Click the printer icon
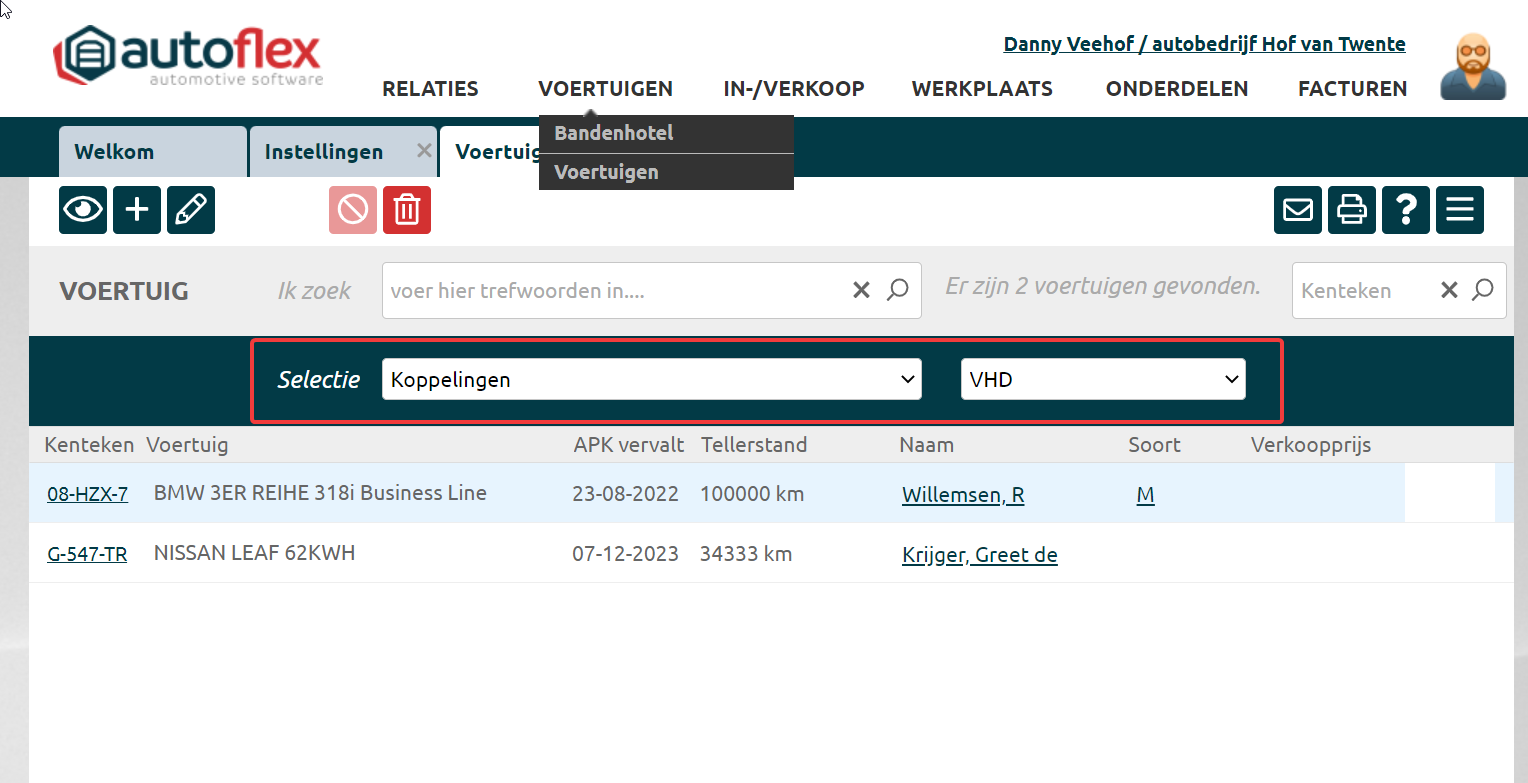The width and height of the screenshot is (1528, 783). click(x=1352, y=210)
